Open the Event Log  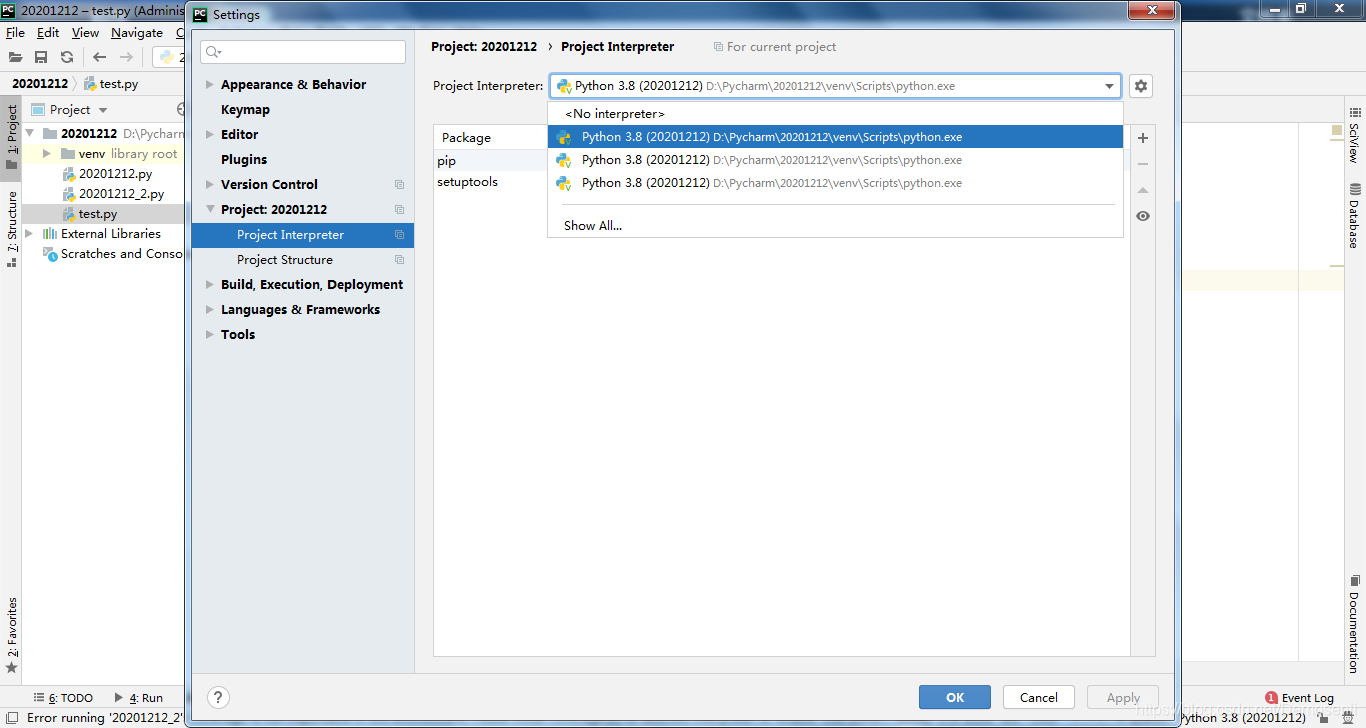1299,698
